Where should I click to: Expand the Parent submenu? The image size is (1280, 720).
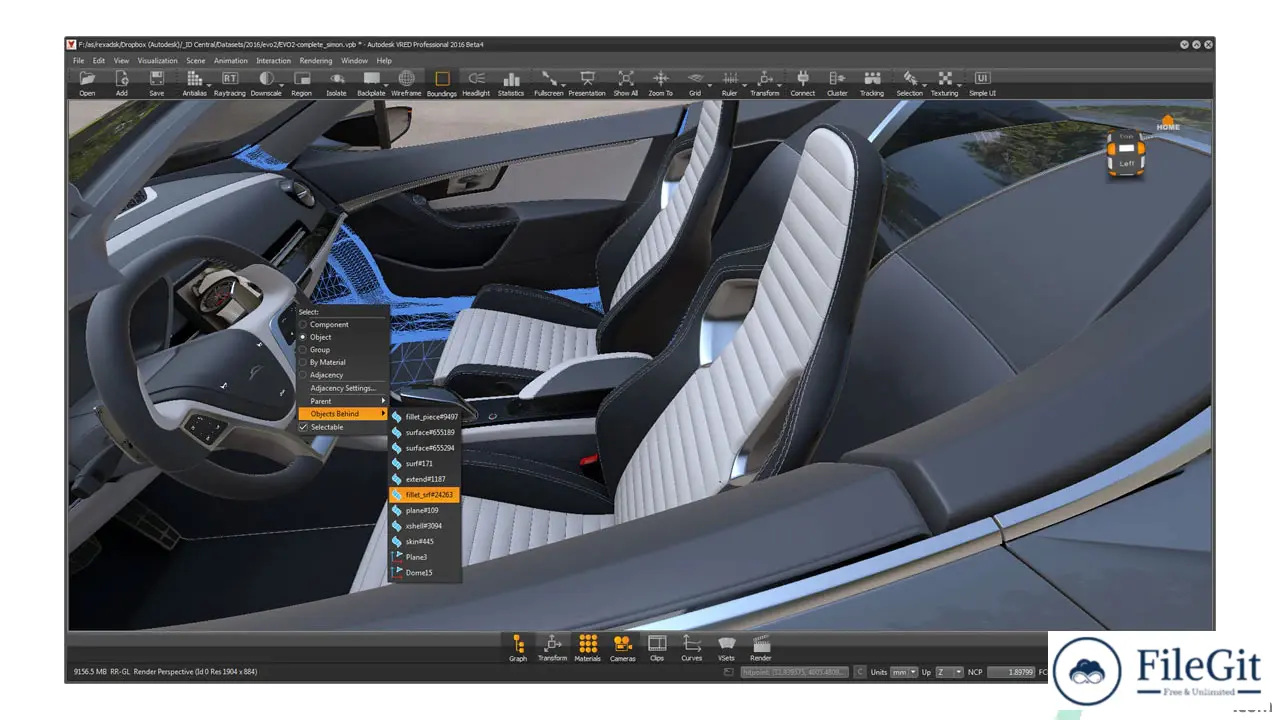coord(343,401)
